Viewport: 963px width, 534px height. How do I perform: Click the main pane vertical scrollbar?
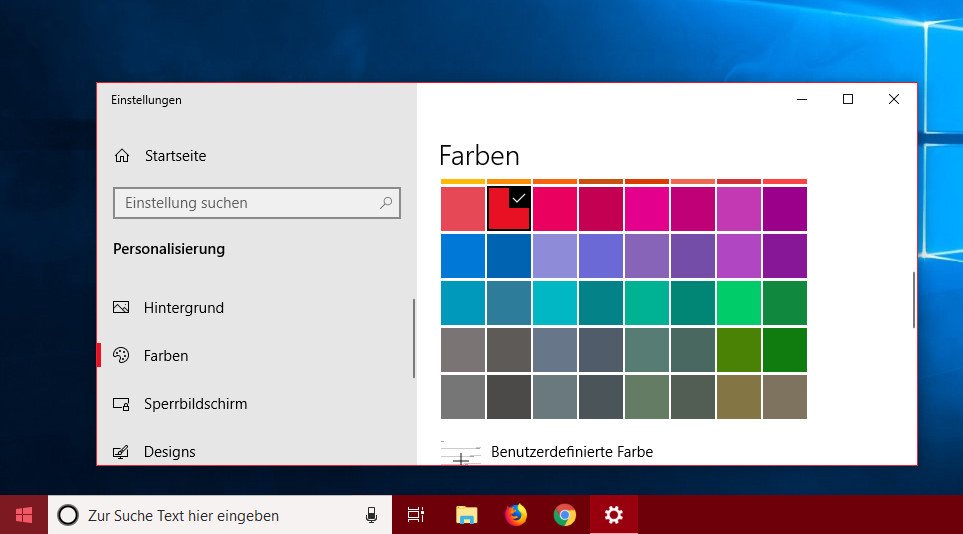point(913,300)
